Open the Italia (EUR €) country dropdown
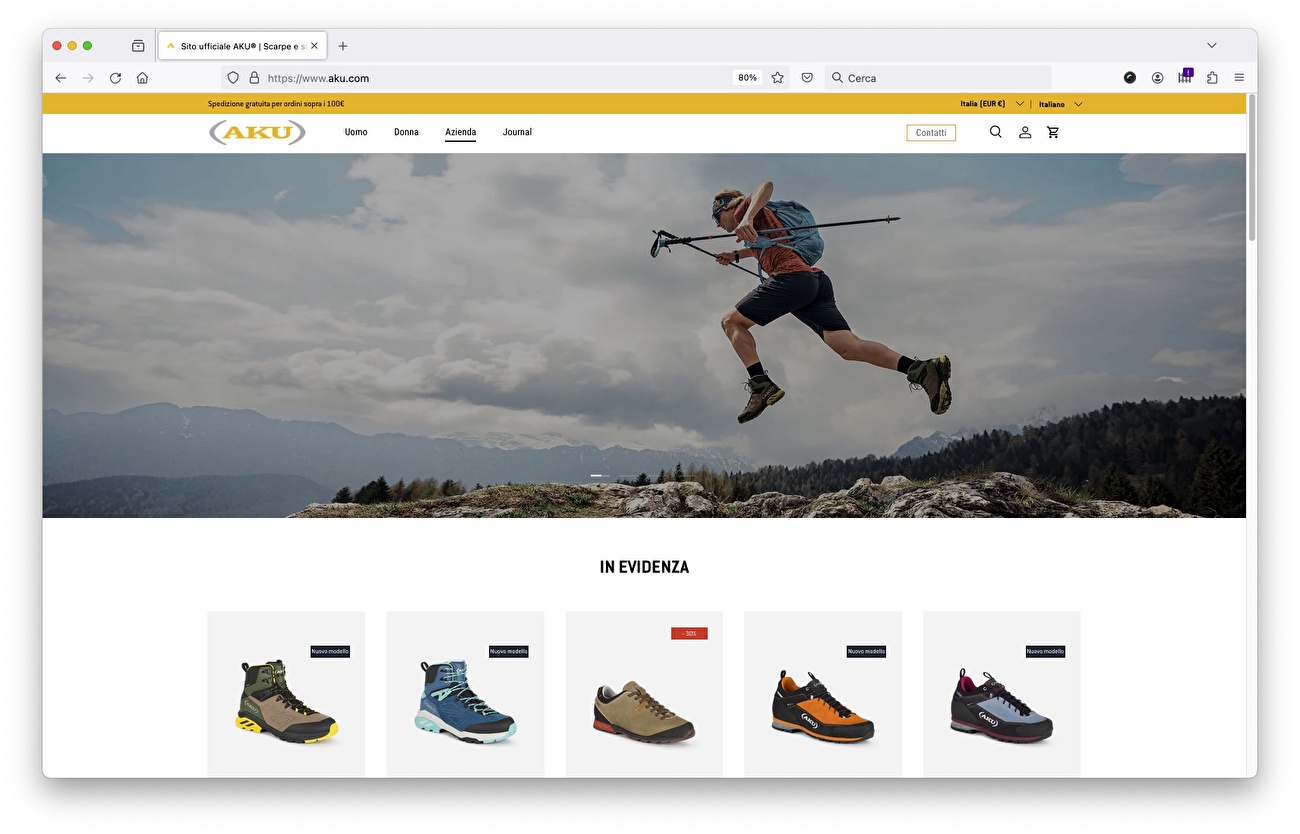 [x=992, y=104]
